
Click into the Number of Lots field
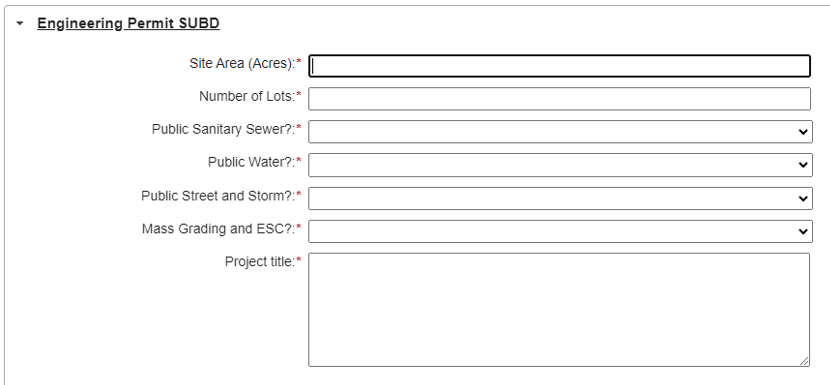(x=560, y=99)
